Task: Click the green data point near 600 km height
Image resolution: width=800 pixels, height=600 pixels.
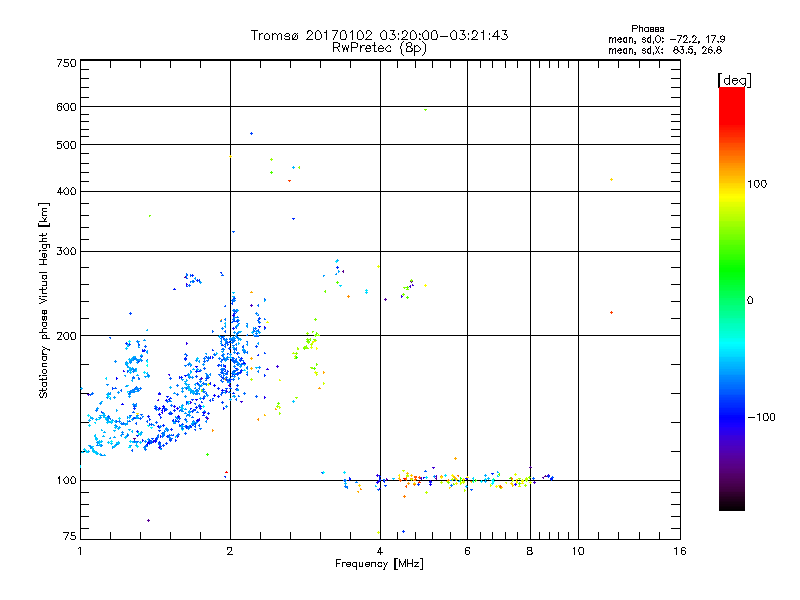Action: pos(426,110)
